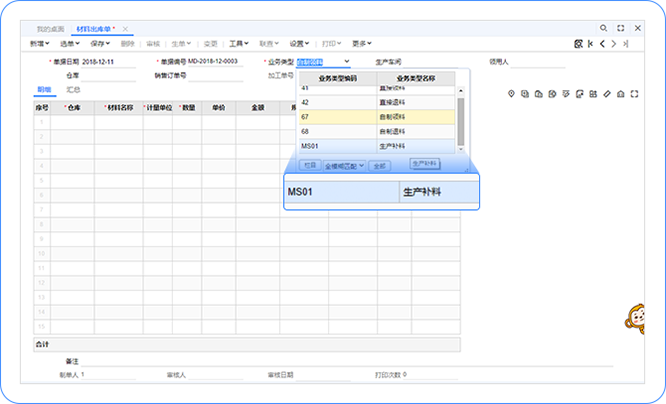
Task: Click the 仓库 input field in the header
Action: 108,76
